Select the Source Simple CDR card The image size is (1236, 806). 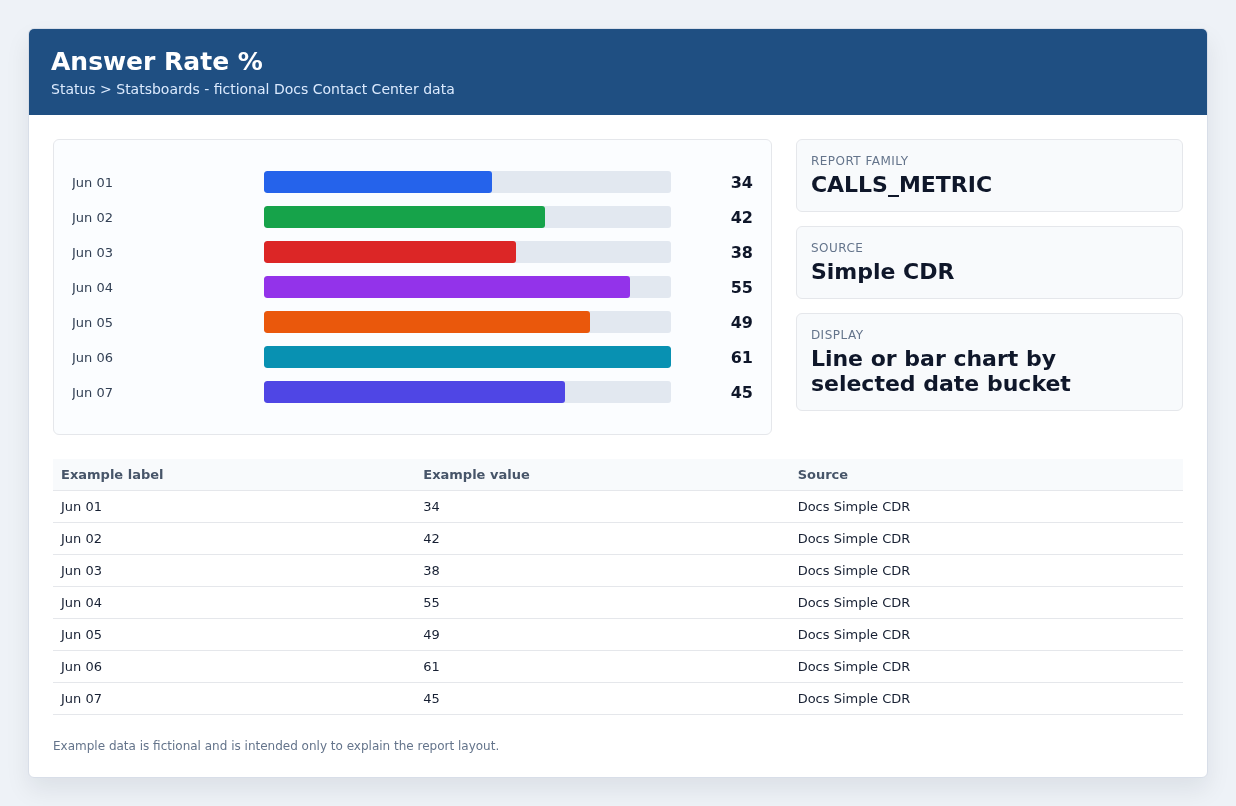[x=989, y=262]
